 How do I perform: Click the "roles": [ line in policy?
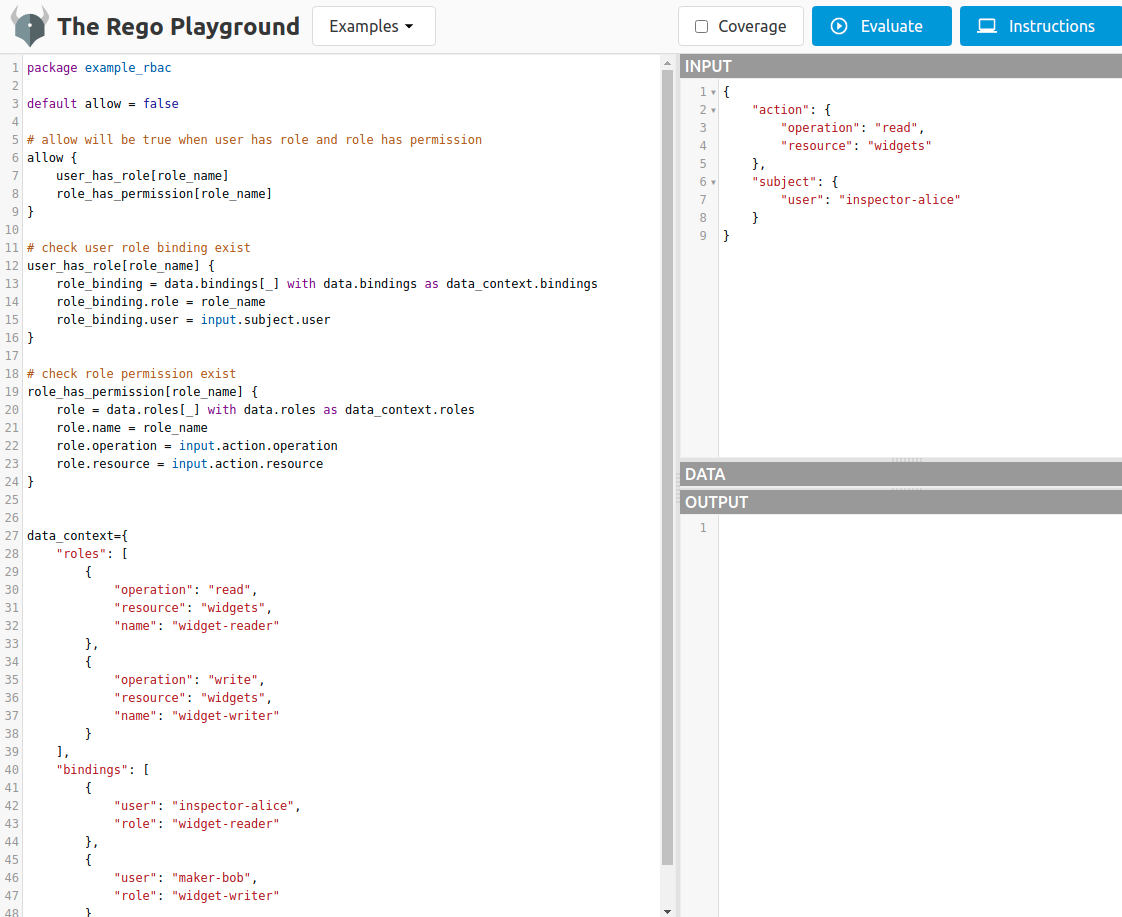point(92,554)
